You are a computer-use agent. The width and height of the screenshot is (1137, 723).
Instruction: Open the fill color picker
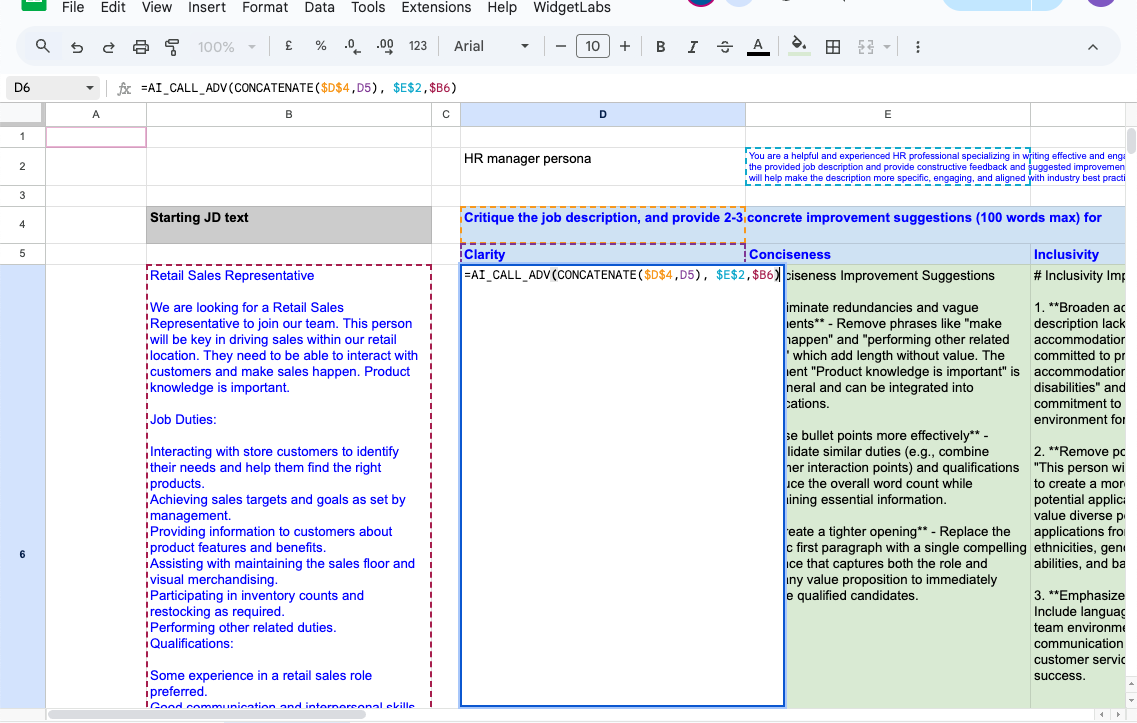tap(799, 46)
